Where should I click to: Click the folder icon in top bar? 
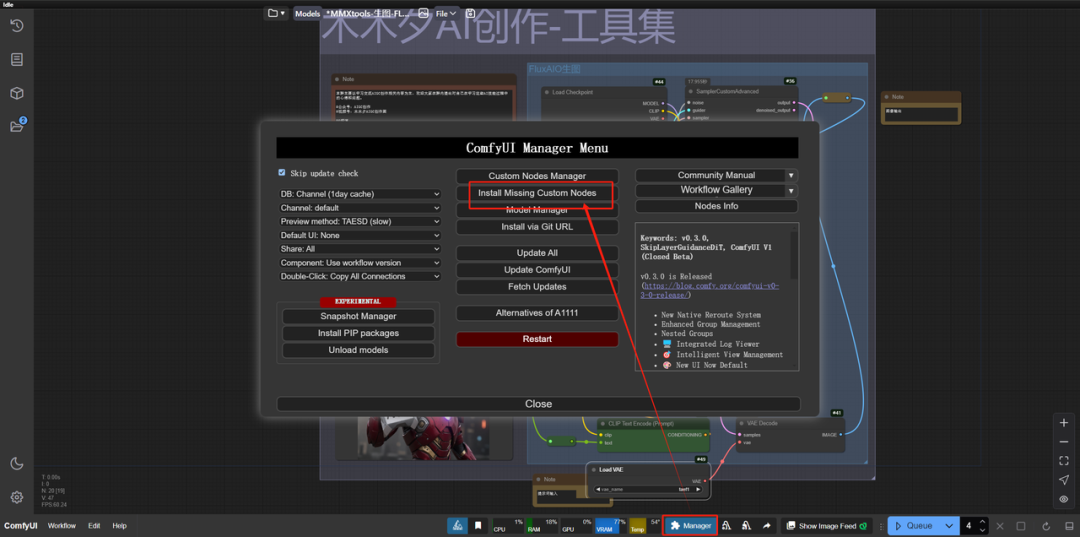point(276,13)
